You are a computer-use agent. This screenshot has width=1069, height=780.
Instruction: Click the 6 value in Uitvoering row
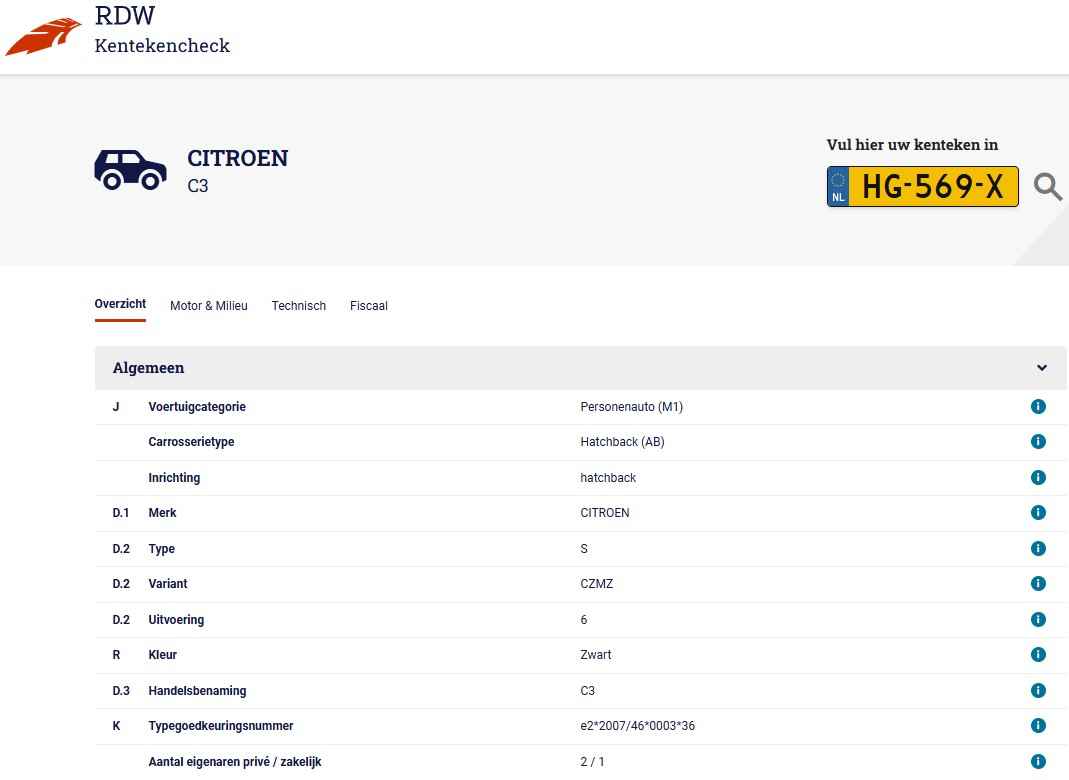click(584, 620)
